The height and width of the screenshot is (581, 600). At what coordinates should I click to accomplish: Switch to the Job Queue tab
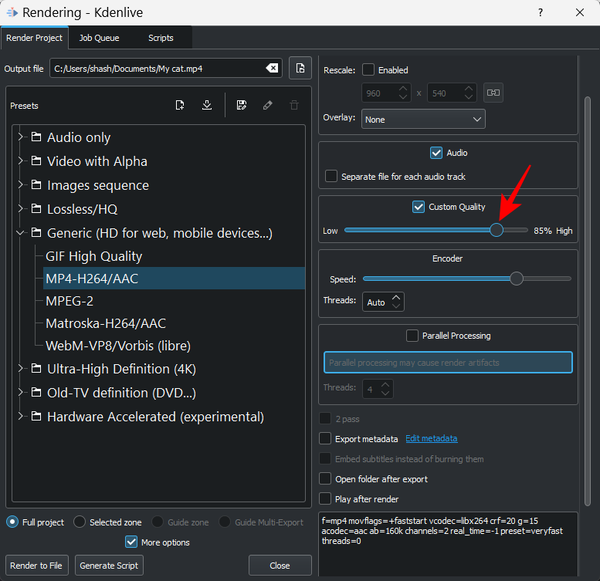click(99, 38)
